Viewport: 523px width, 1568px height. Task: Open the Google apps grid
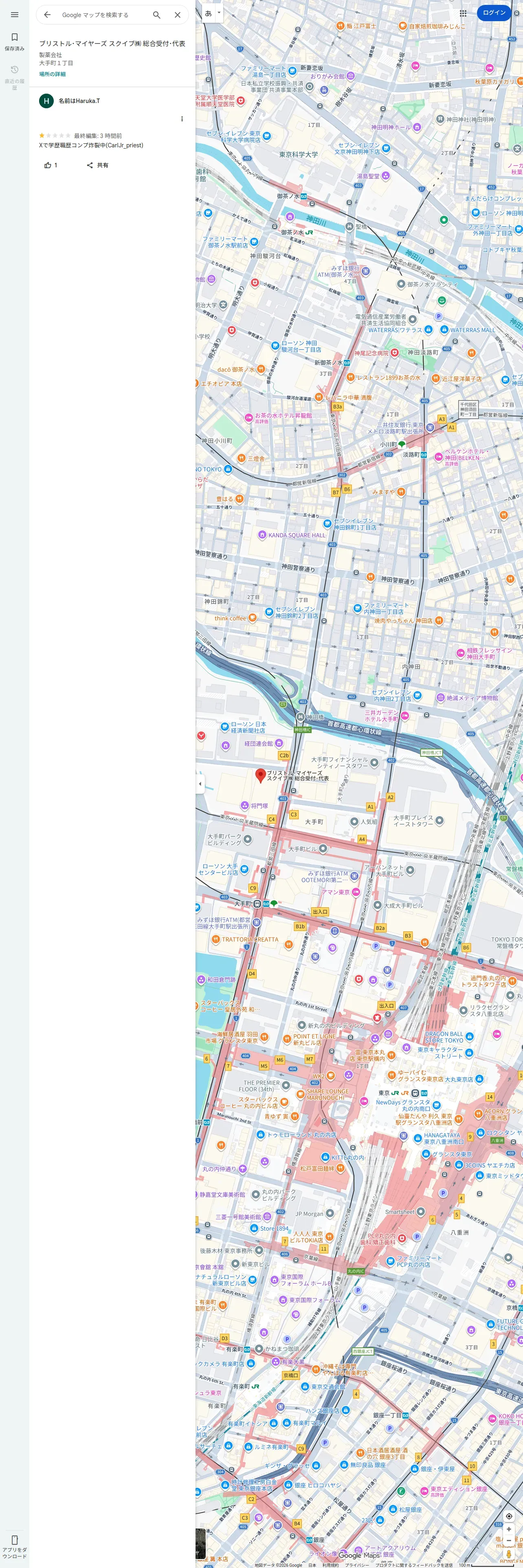(463, 13)
